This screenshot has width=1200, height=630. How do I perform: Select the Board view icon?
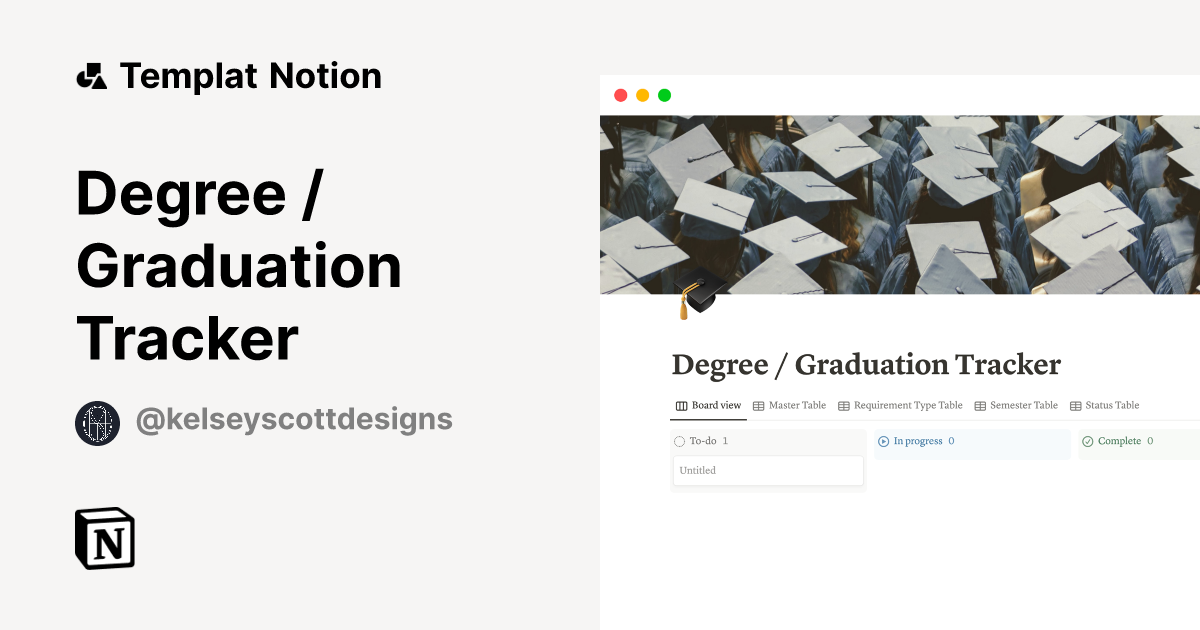tap(681, 405)
